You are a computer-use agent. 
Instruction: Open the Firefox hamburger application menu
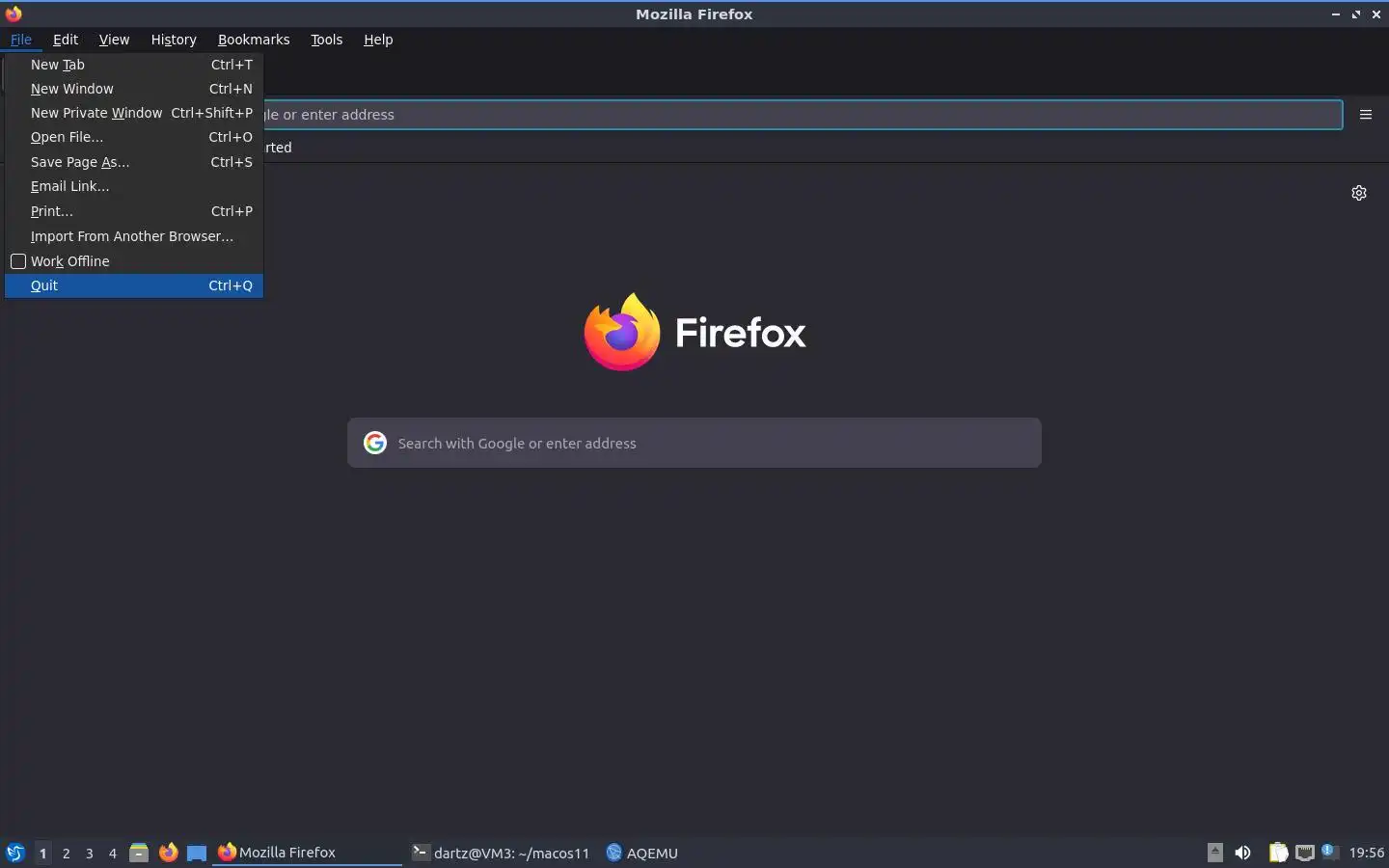click(1365, 115)
